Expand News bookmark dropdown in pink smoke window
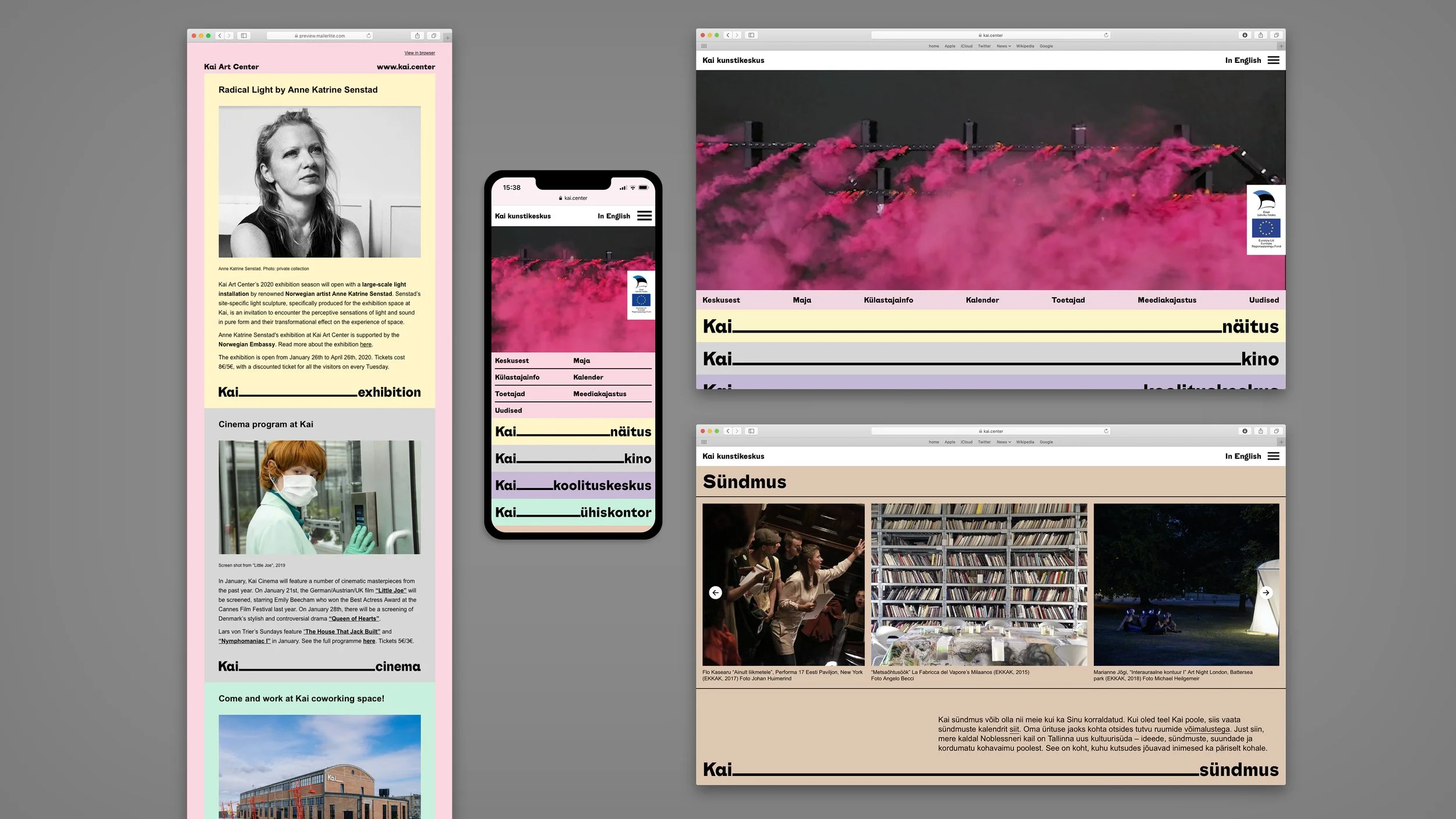Viewport: 1456px width, 819px height. [1003, 46]
